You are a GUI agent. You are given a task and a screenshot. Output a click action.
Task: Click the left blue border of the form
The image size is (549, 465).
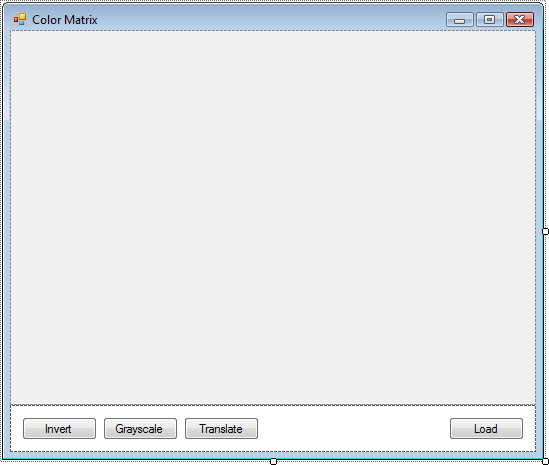click(7, 245)
